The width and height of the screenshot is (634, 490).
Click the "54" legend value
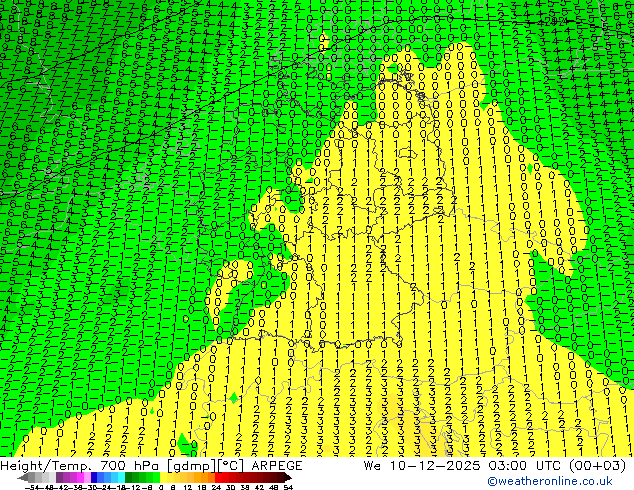(287, 487)
